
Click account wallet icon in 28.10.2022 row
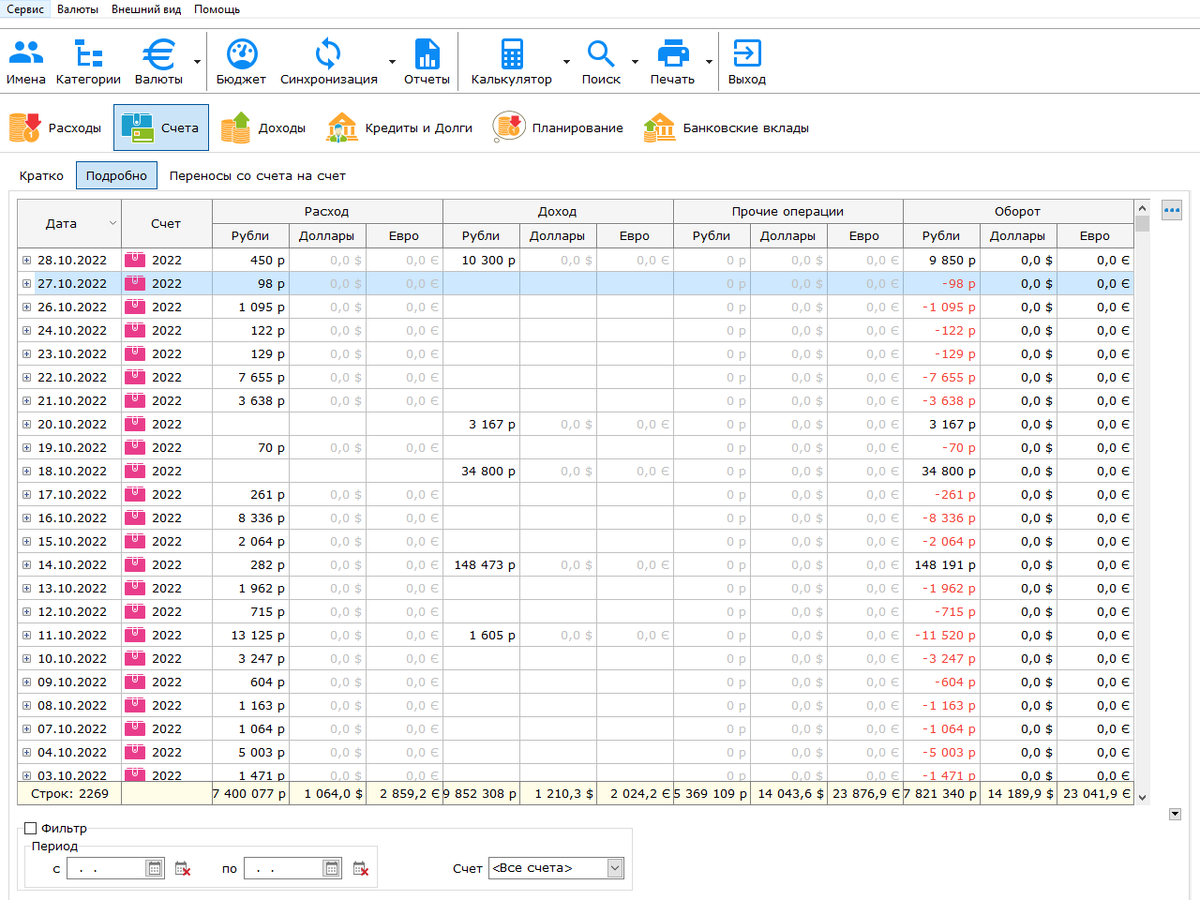pos(135,260)
